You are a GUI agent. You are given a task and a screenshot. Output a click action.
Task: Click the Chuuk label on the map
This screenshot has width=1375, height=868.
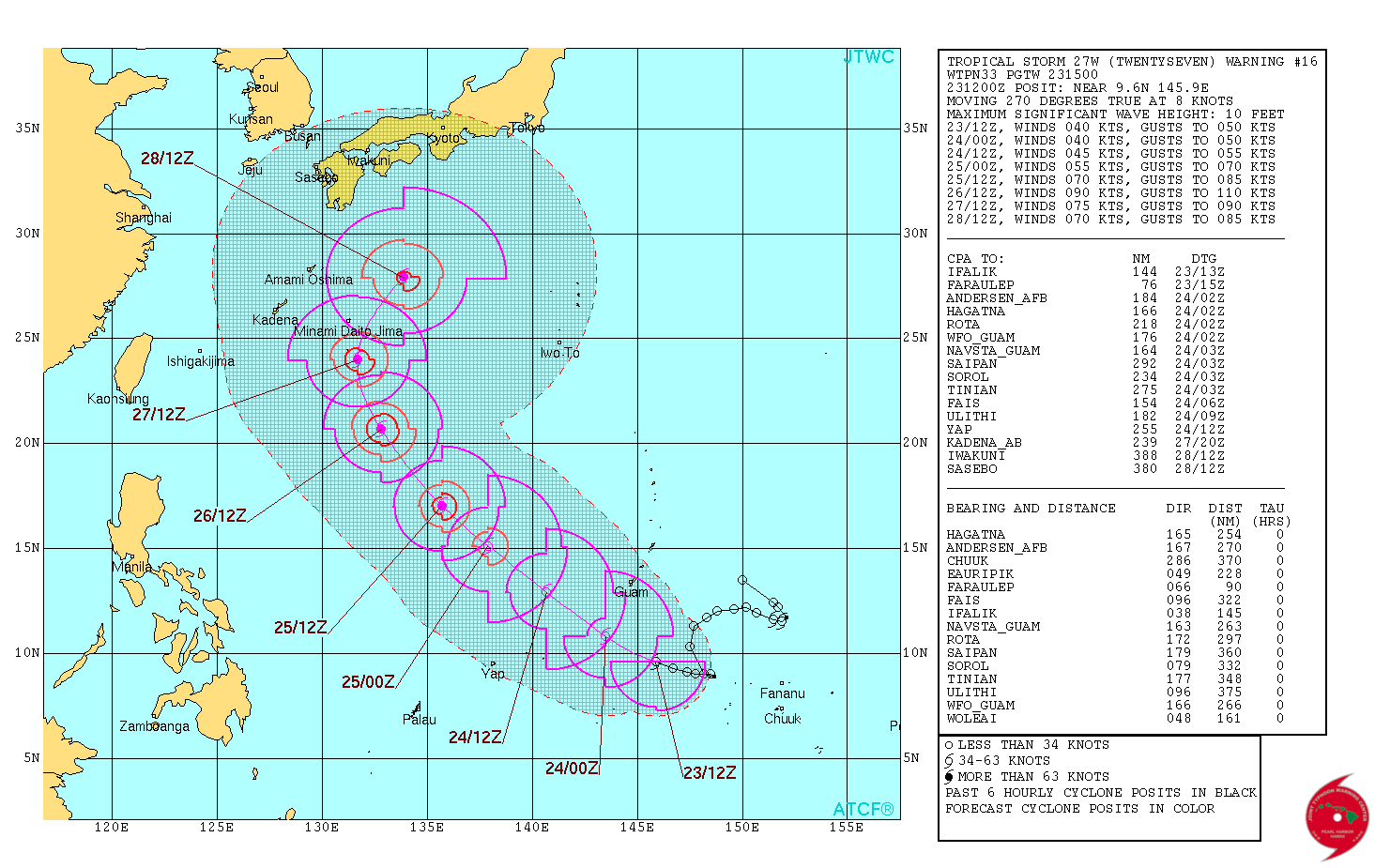point(783,719)
